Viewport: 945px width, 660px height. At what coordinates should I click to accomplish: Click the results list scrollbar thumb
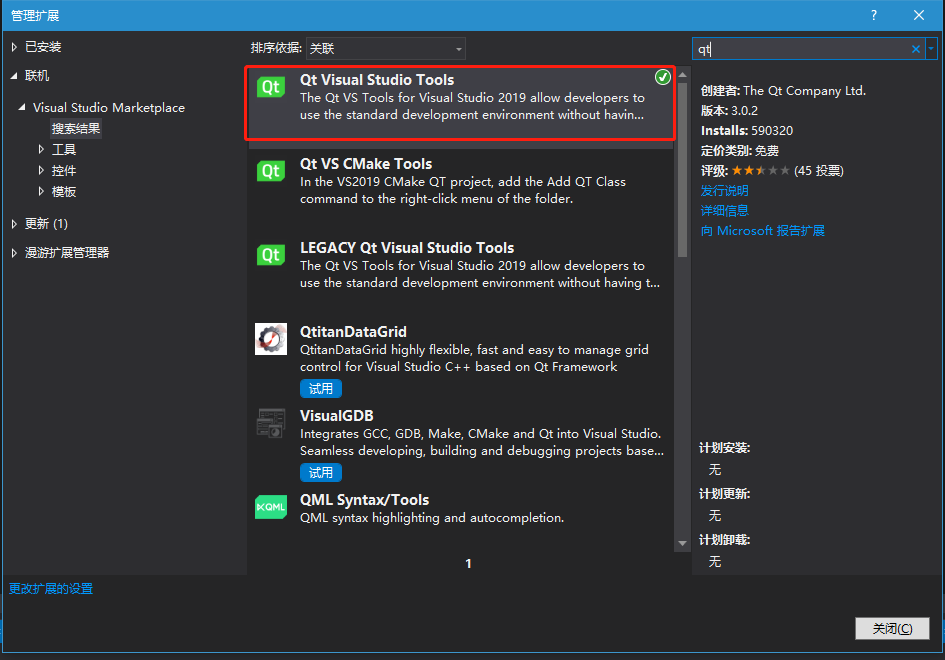coord(682,170)
